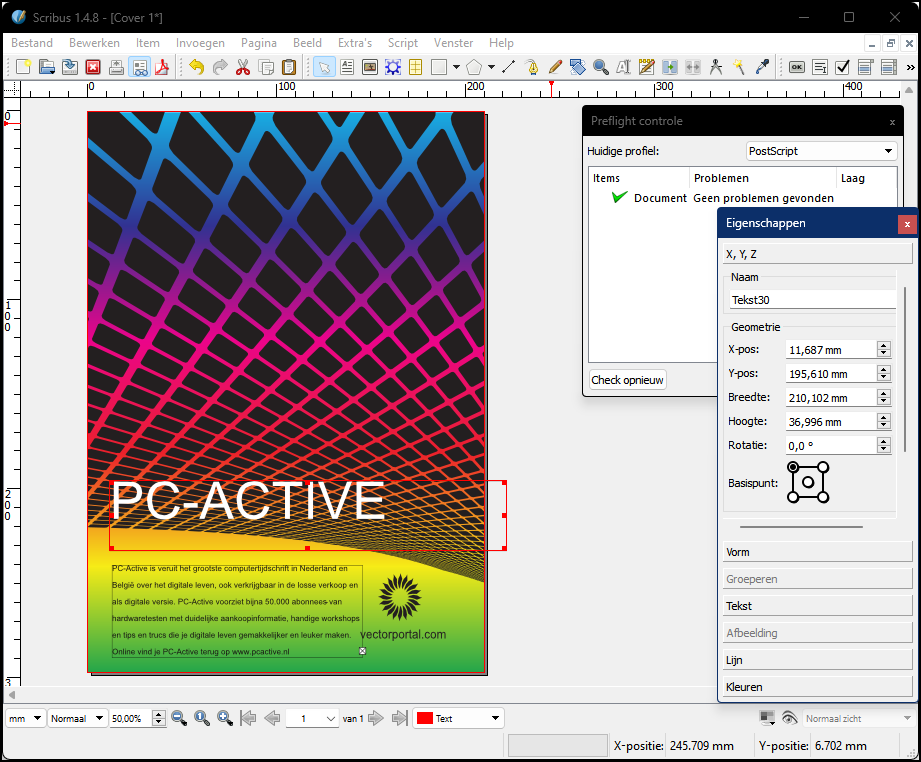Select the Zoom magnifier tool in toolbar
Viewport: 921px width, 762px height.
click(x=601, y=67)
